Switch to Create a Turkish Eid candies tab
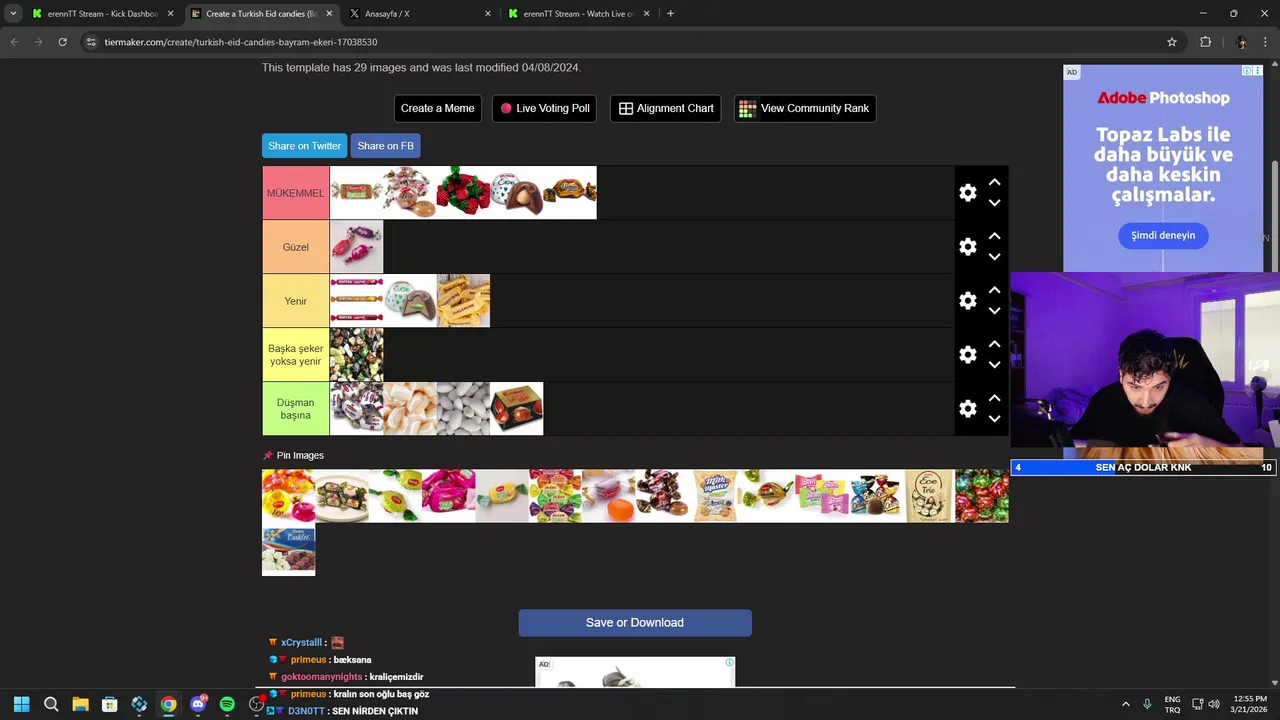Image resolution: width=1280 pixels, height=720 pixels. click(x=262, y=14)
